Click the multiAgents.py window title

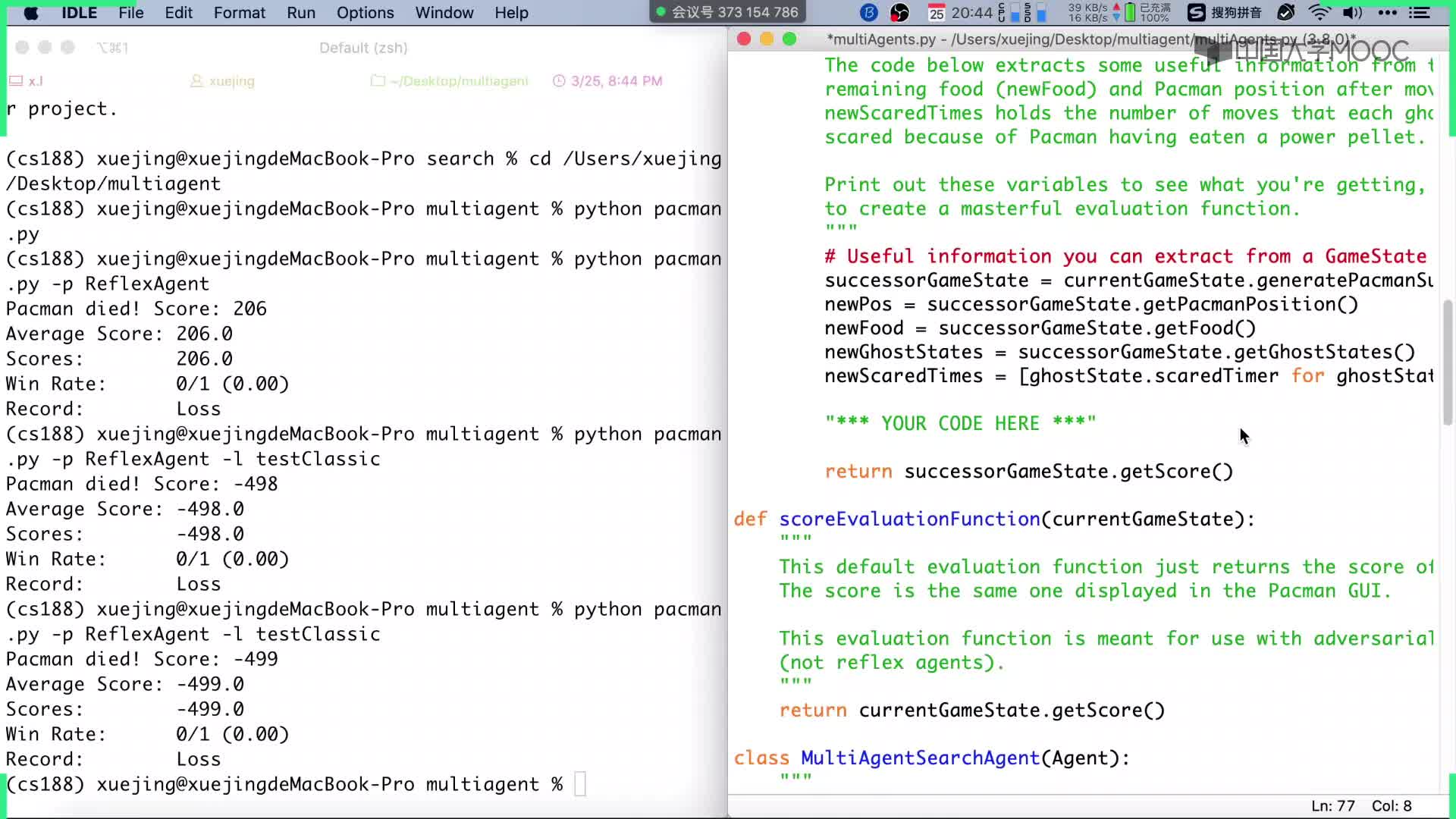pos(1090,39)
